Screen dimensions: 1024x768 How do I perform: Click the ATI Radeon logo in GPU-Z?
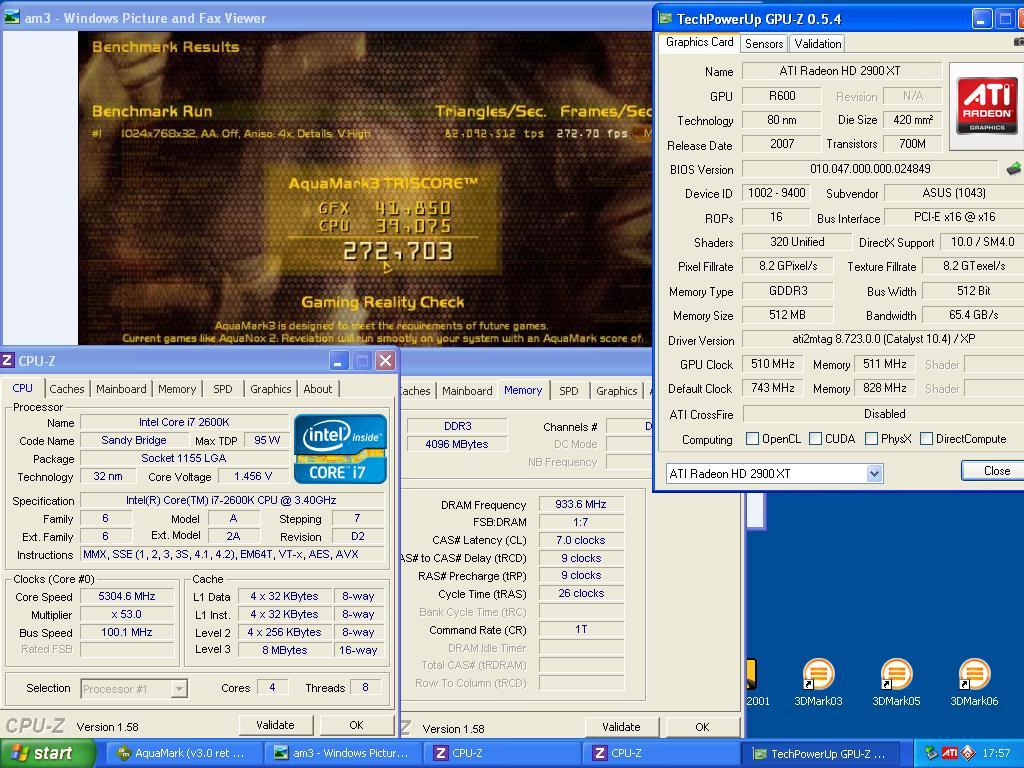(986, 104)
